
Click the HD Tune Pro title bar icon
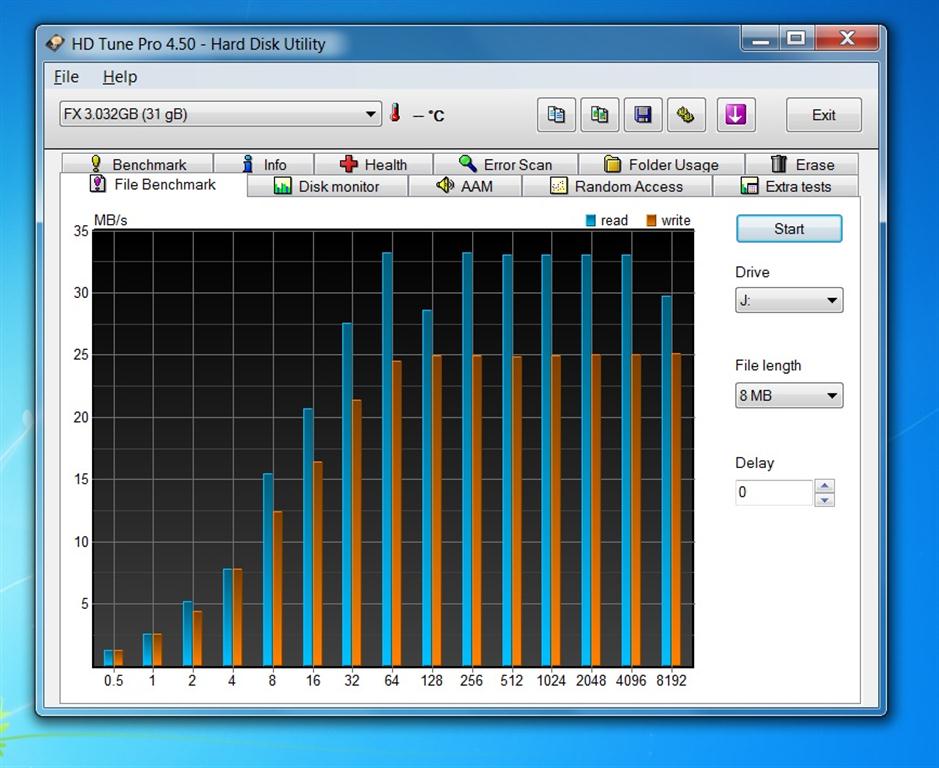(56, 43)
